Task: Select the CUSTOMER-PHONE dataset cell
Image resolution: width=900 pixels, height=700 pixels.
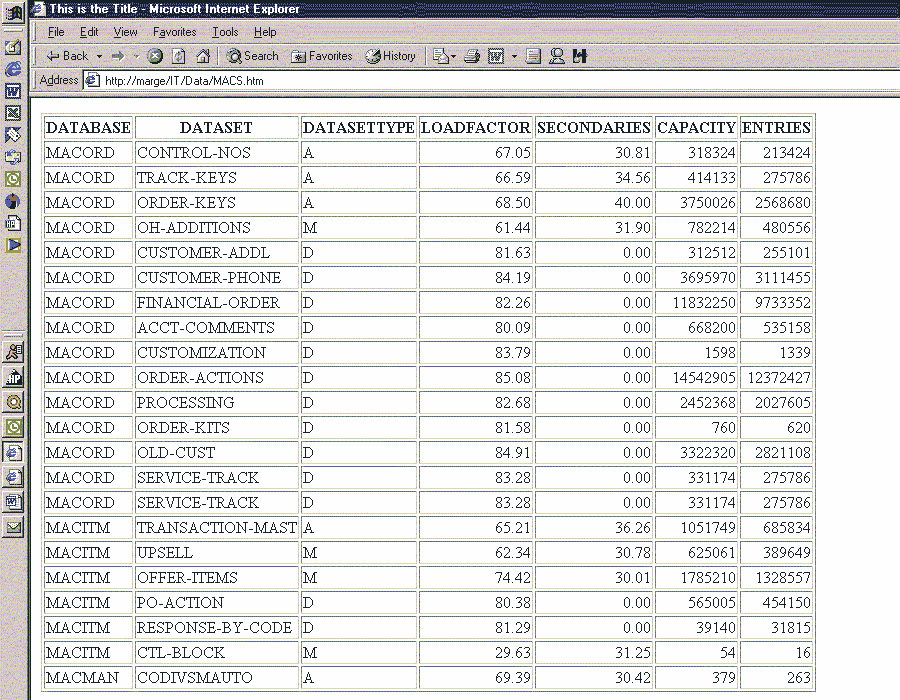Action: tap(217, 278)
